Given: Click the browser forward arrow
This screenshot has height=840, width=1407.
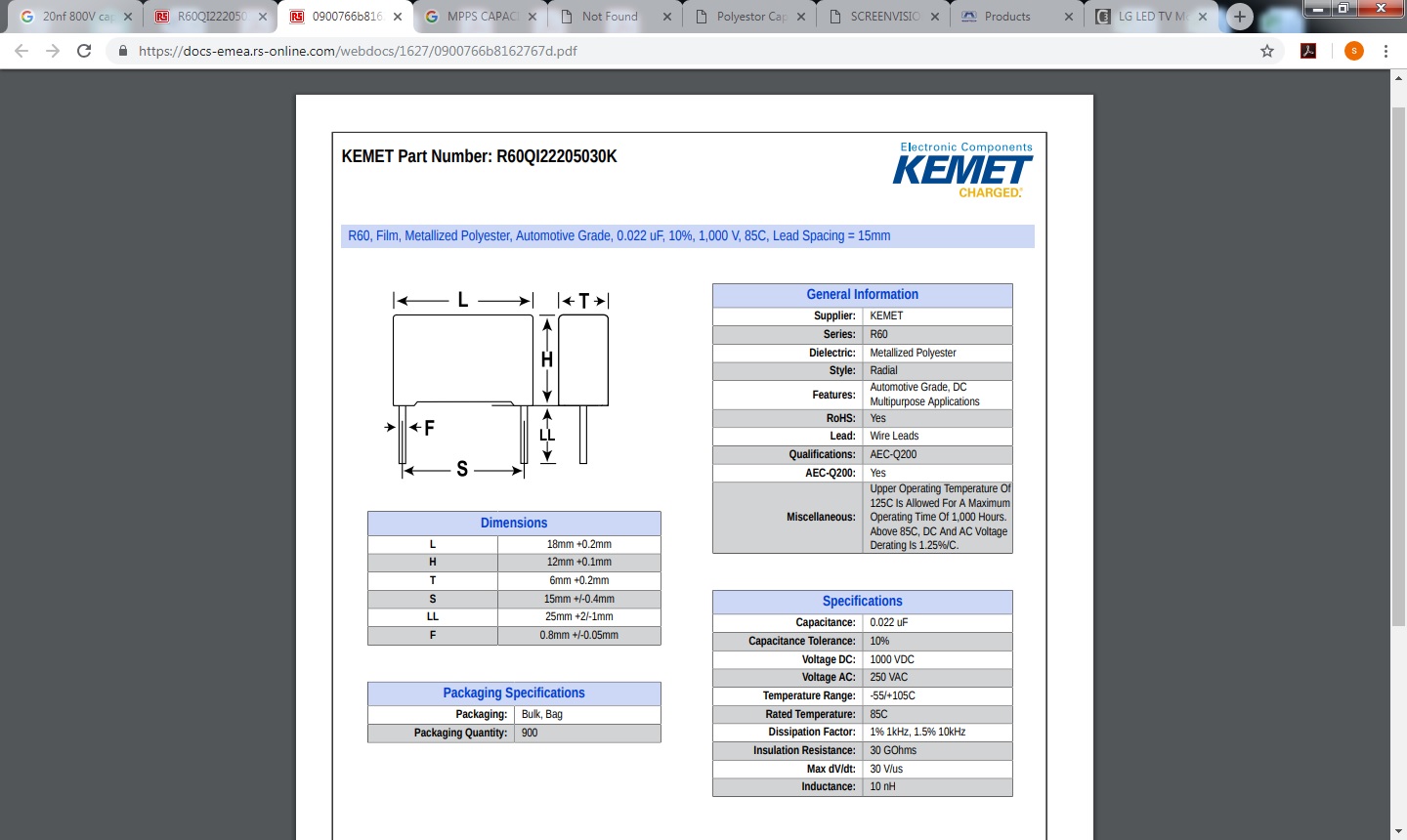Looking at the screenshot, I should pyautogui.click(x=53, y=51).
